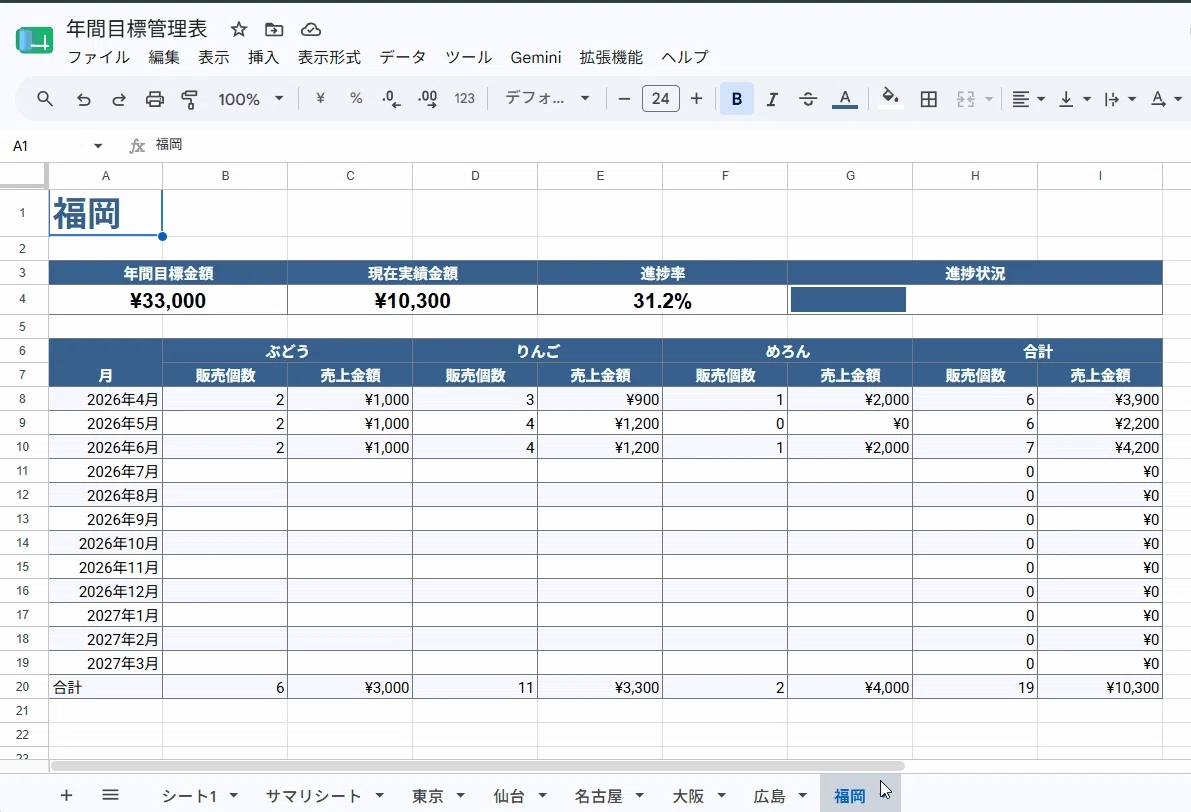Viewport: 1191px width, 812px height.
Task: Open the Name Box dropdown arrow
Action: (98, 146)
